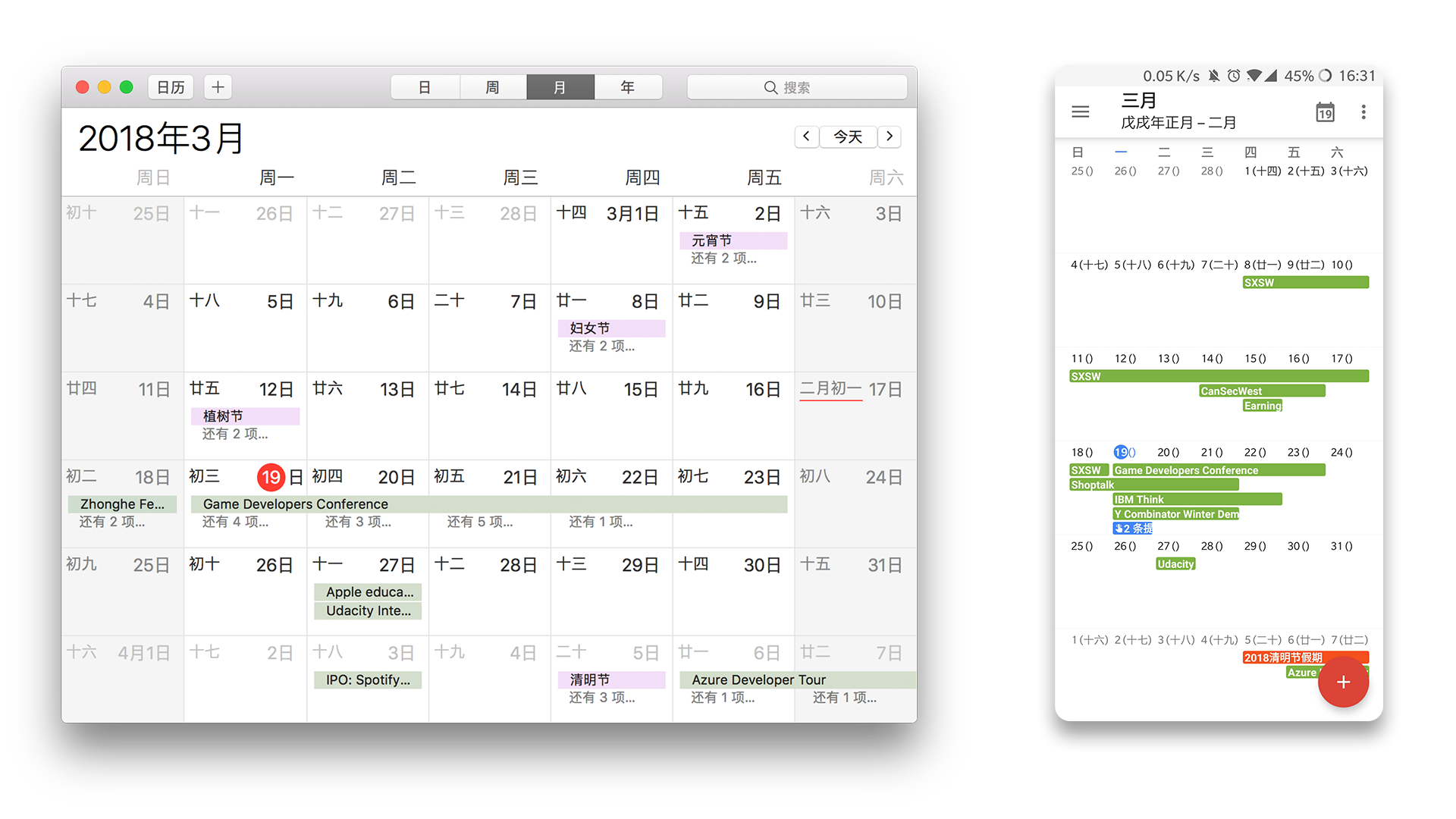
Task: Go to previous month with left chevron
Action: point(806,136)
